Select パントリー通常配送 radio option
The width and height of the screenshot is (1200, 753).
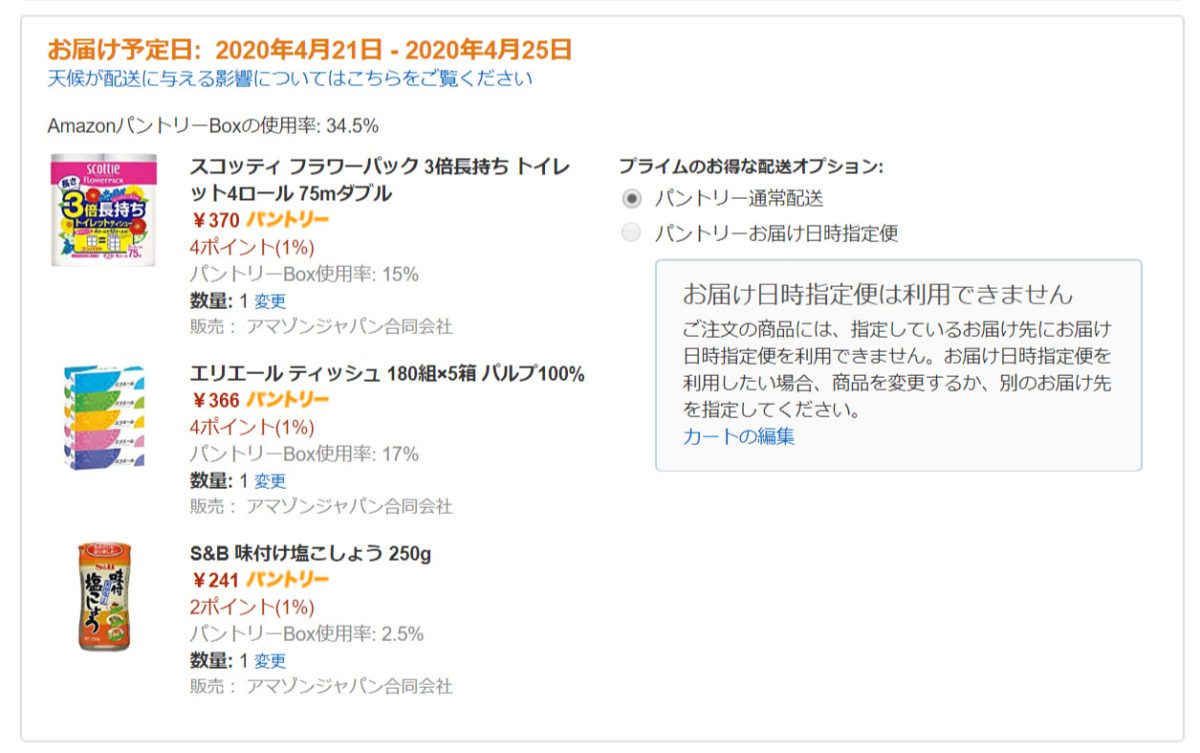(631, 198)
